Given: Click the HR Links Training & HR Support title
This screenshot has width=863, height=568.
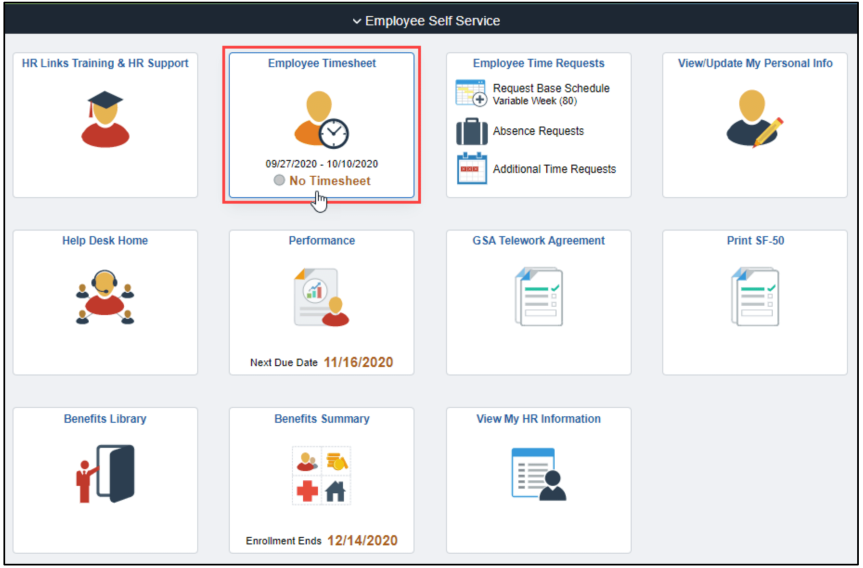Looking at the screenshot, I should click(105, 63).
